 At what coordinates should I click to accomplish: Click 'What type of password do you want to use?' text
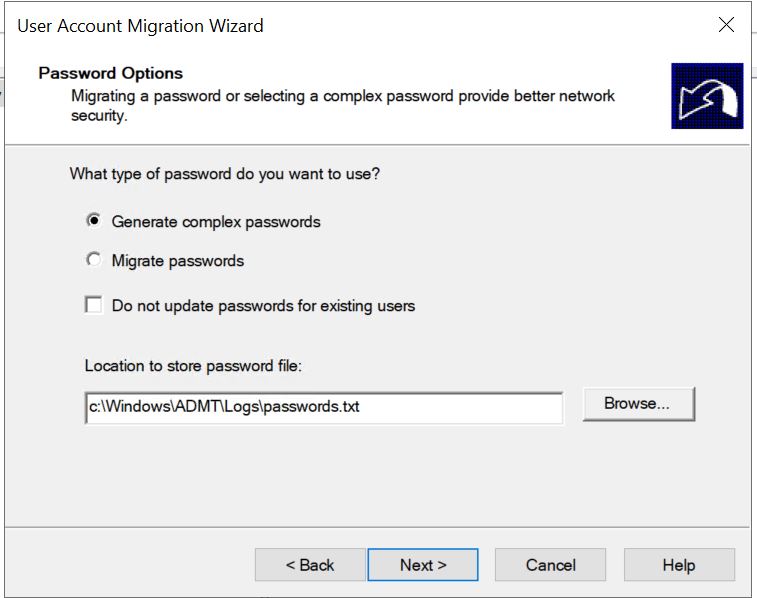224,174
